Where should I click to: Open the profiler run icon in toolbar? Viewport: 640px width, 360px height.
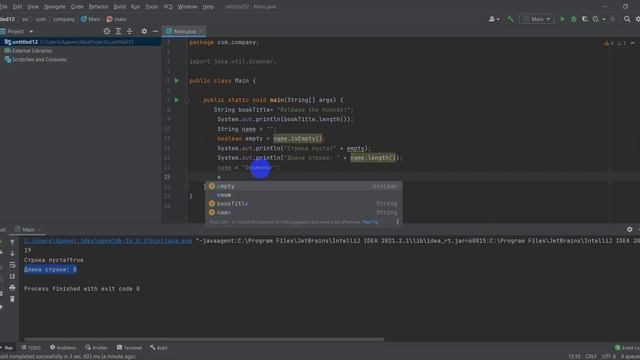coord(596,19)
